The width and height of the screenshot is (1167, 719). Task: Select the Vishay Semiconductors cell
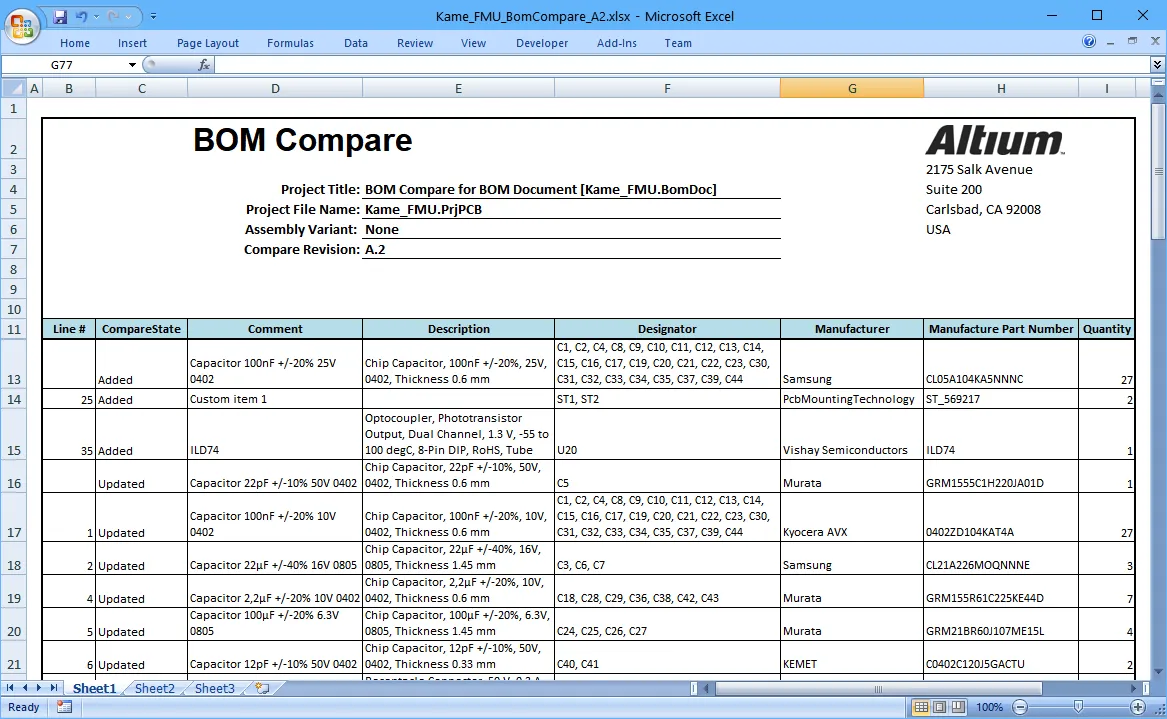click(852, 435)
